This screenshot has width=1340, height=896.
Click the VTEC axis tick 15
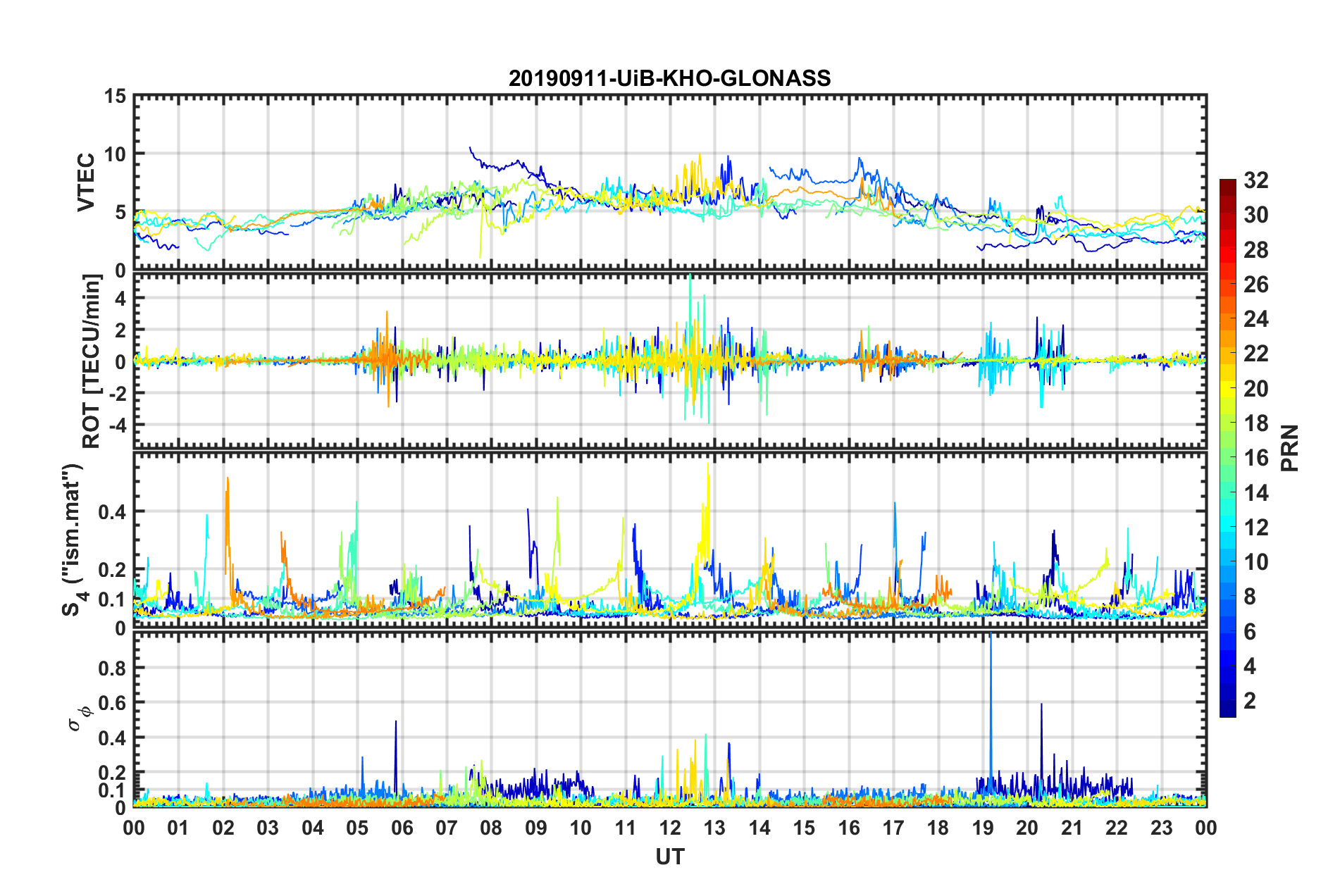point(115,96)
